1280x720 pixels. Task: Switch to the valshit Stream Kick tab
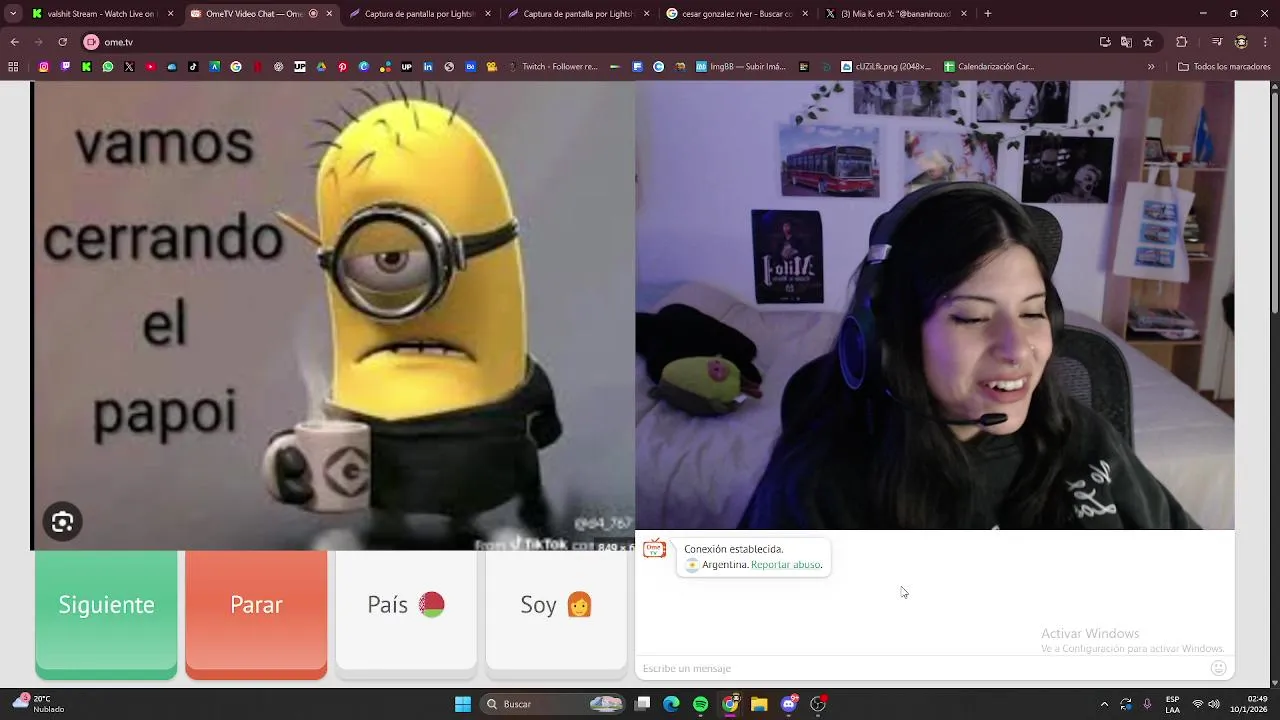pyautogui.click(x=92, y=14)
